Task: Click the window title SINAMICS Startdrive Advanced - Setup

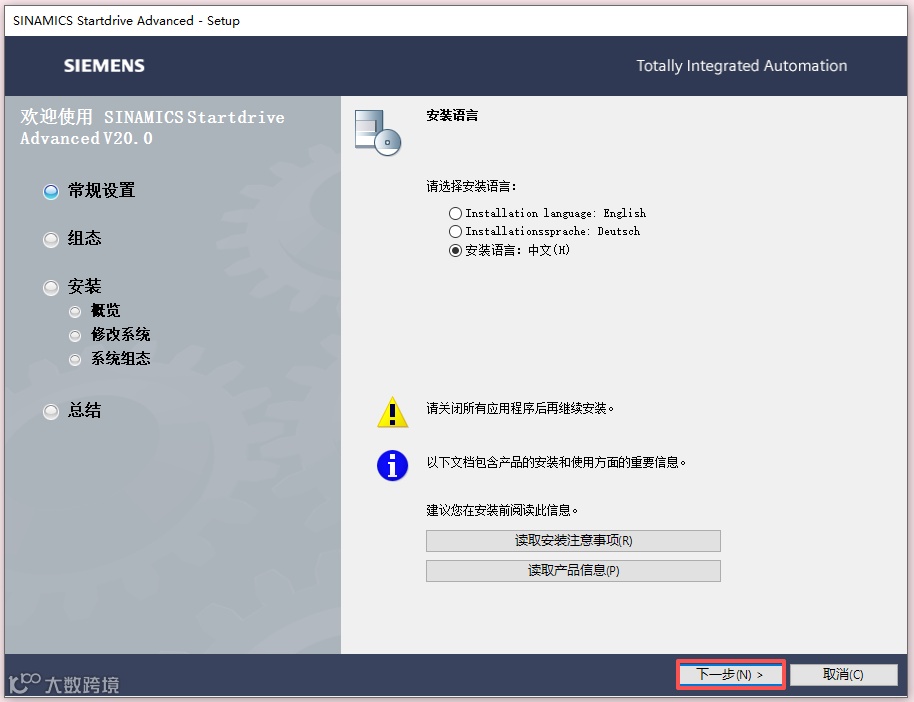Action: pyautogui.click(x=126, y=21)
